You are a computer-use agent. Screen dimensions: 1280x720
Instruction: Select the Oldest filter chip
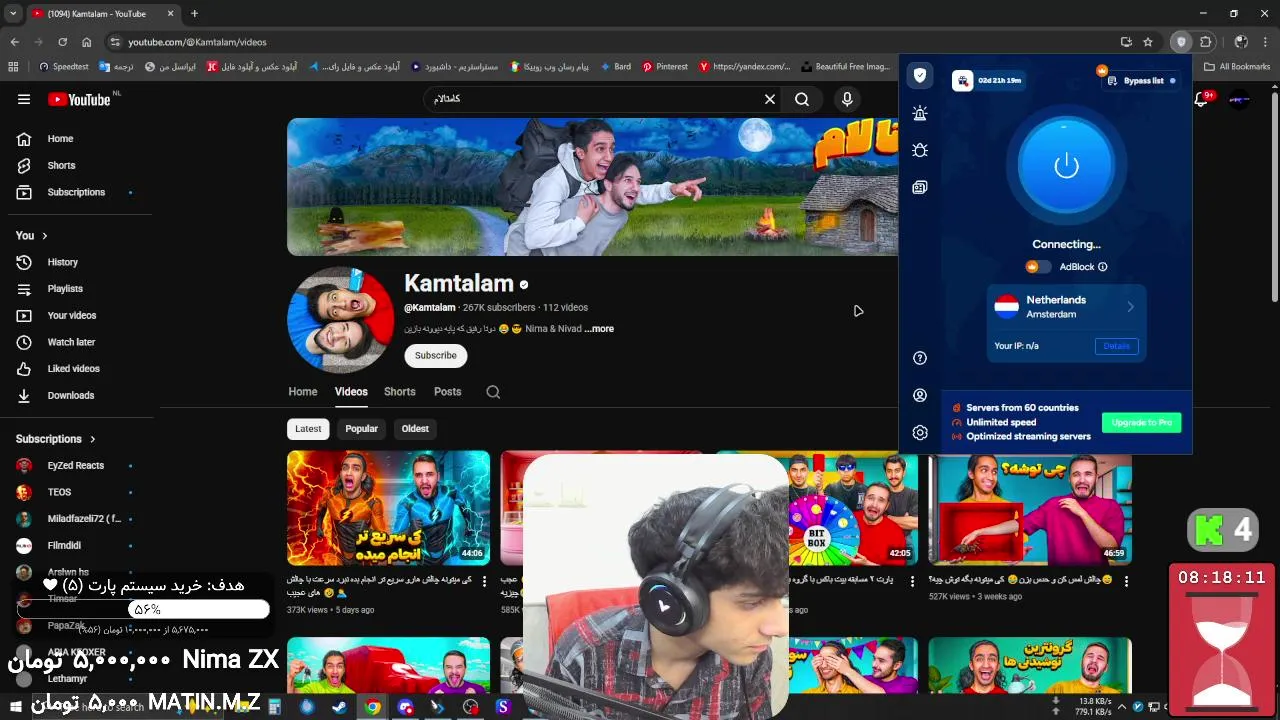[x=415, y=429]
